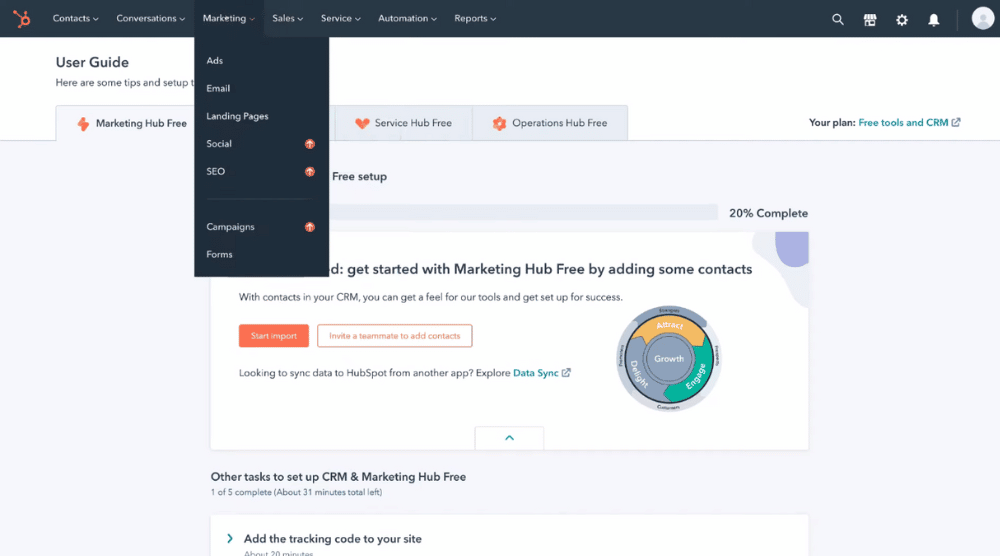1000x556 pixels.
Task: Open the search magnifier icon
Action: pyautogui.click(x=837, y=19)
